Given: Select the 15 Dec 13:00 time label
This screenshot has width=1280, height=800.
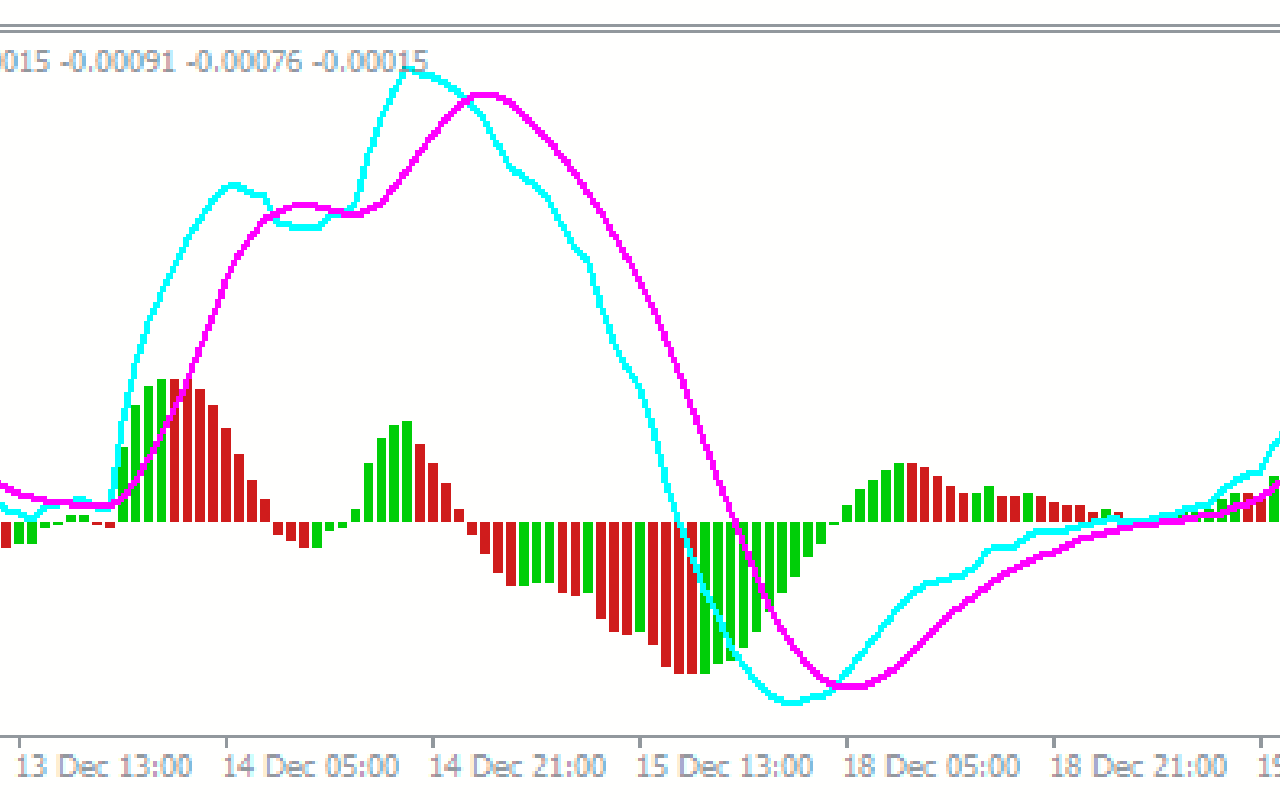Looking at the screenshot, I should click(x=726, y=767).
